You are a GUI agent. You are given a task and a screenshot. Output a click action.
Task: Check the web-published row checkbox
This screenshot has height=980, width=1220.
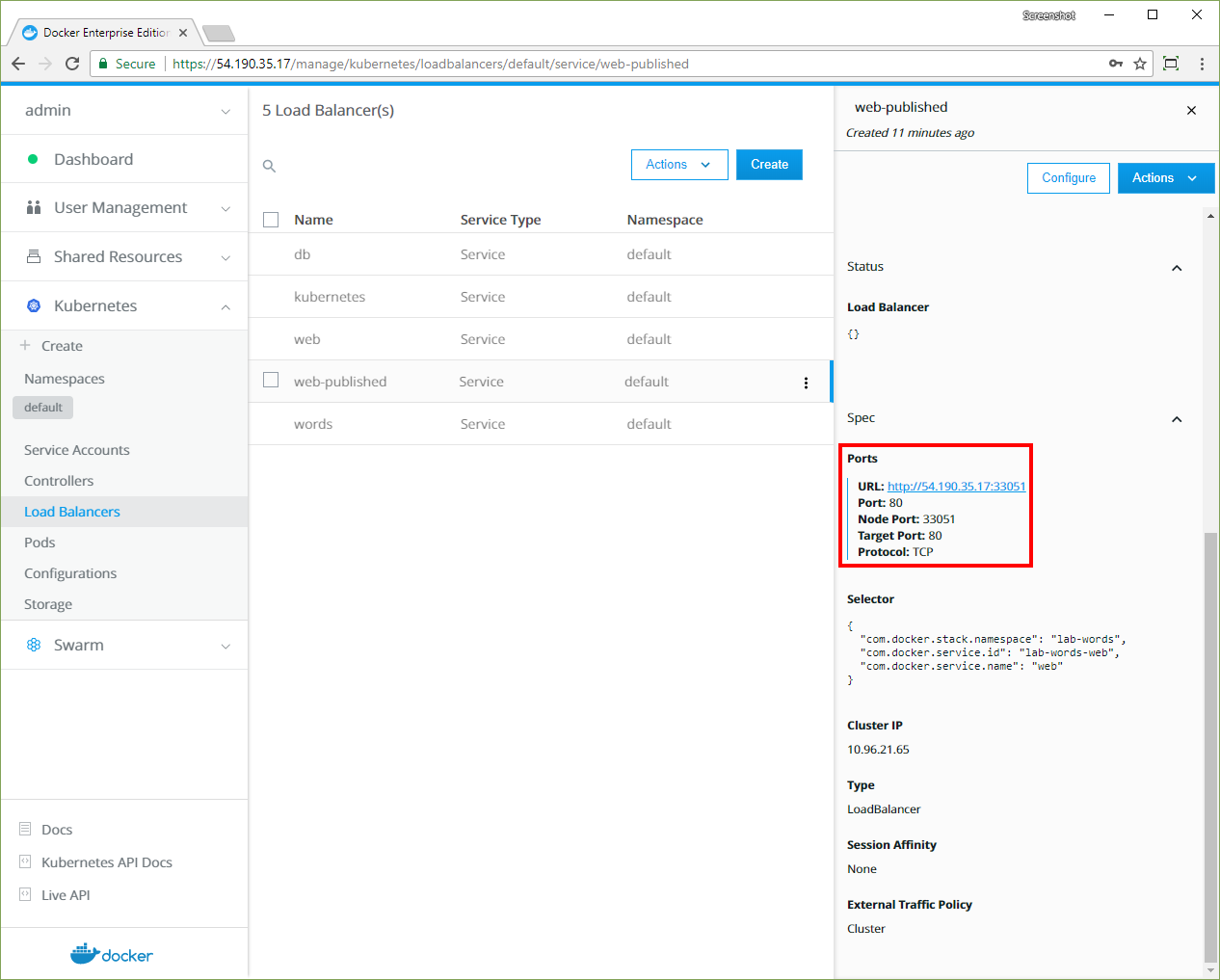click(271, 381)
